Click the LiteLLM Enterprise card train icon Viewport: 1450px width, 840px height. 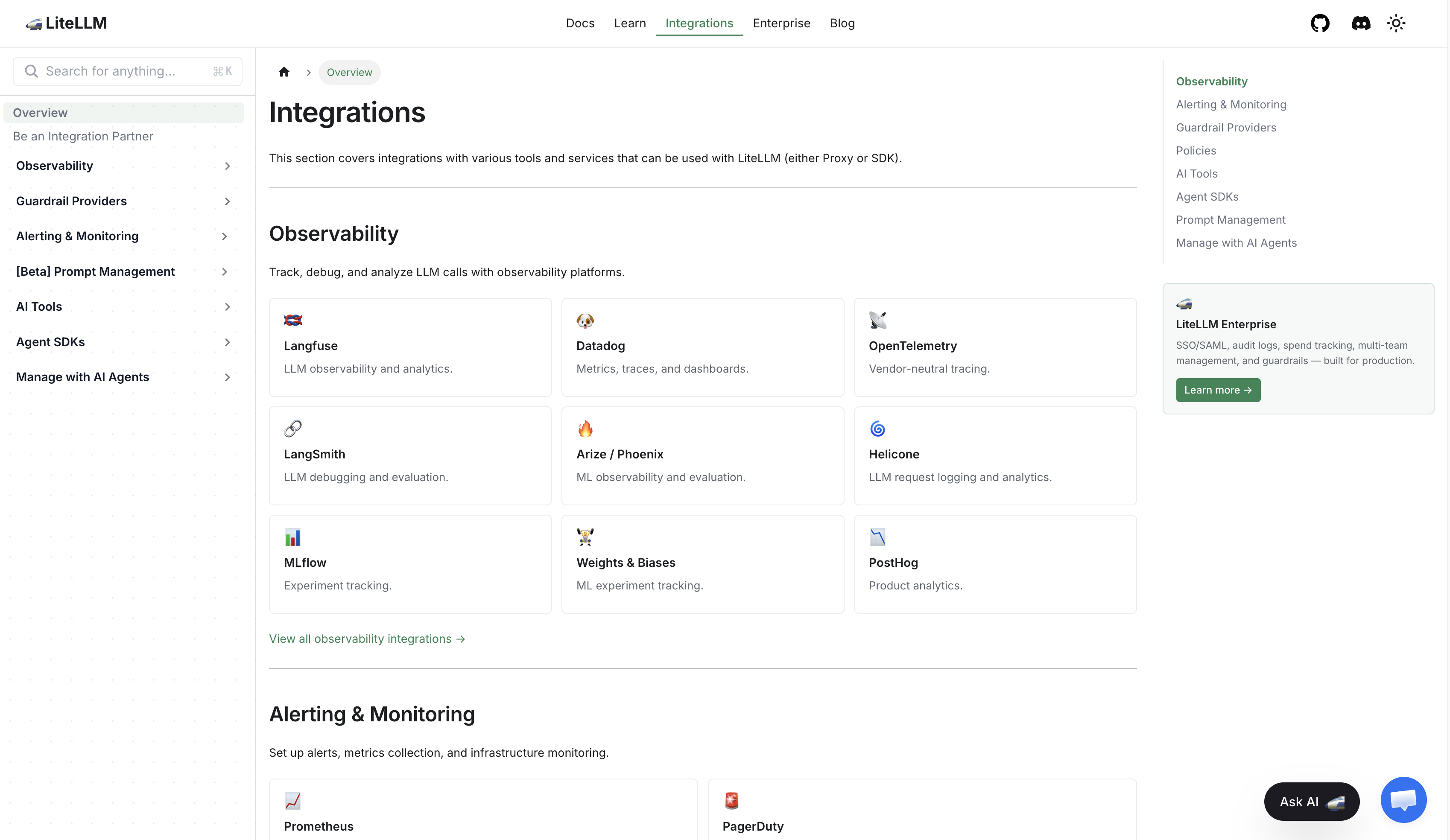coord(1184,303)
